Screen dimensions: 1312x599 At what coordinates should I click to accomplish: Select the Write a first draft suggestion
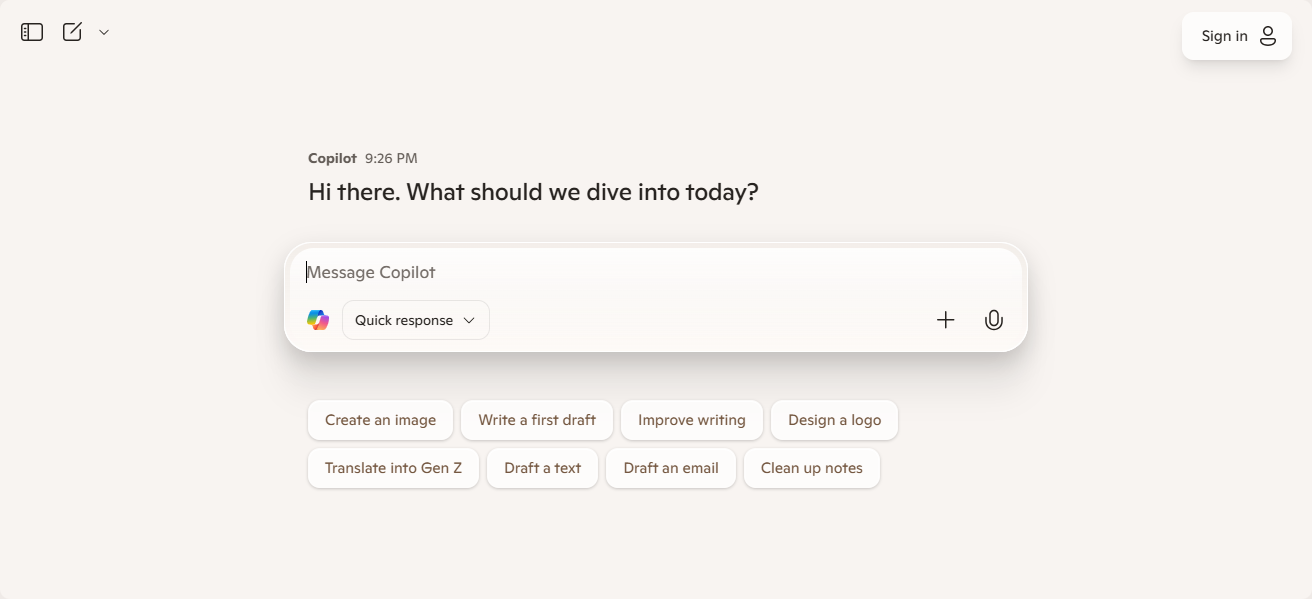pyautogui.click(x=537, y=420)
